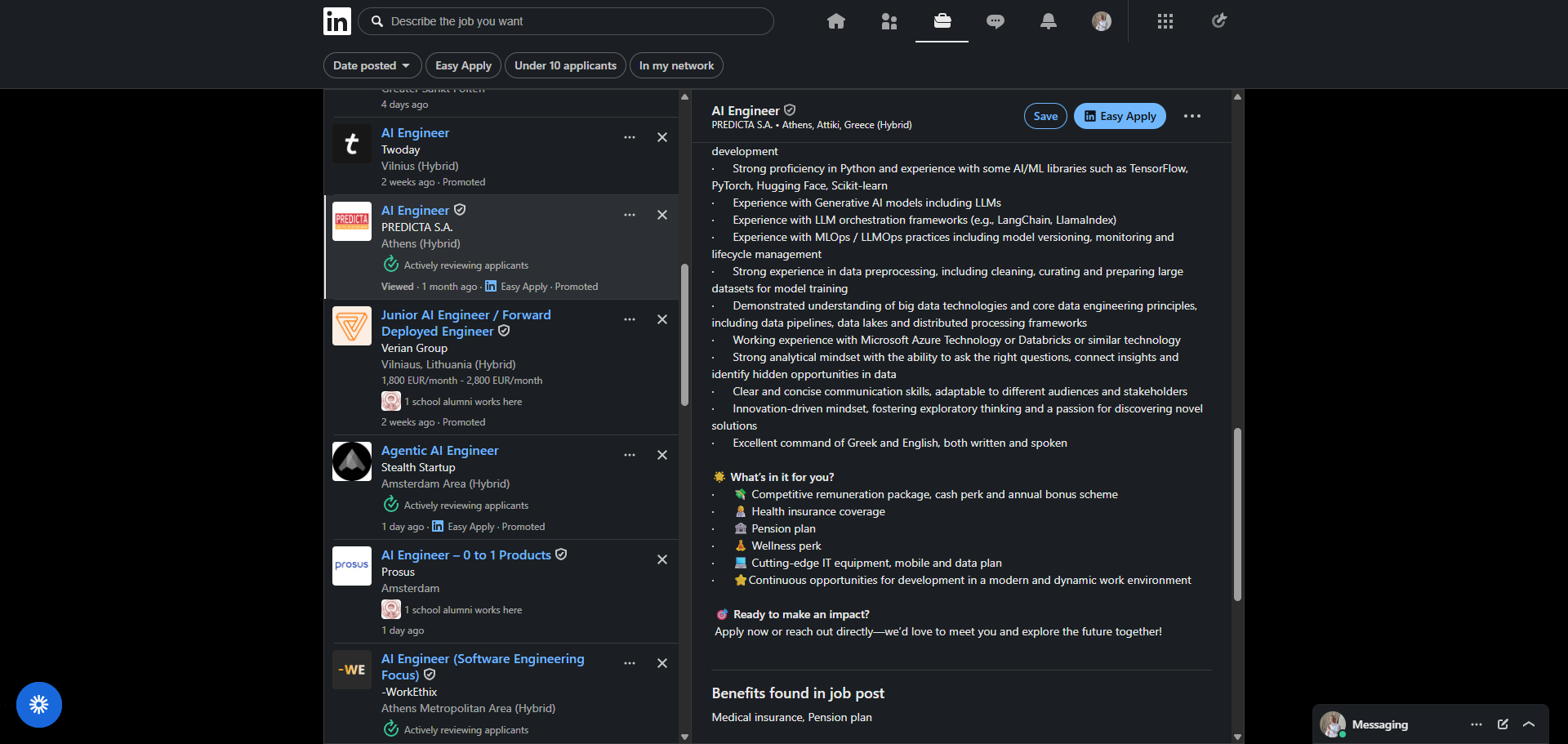
Task: Dismiss the Twoday AI Engineer job
Action: [x=662, y=137]
